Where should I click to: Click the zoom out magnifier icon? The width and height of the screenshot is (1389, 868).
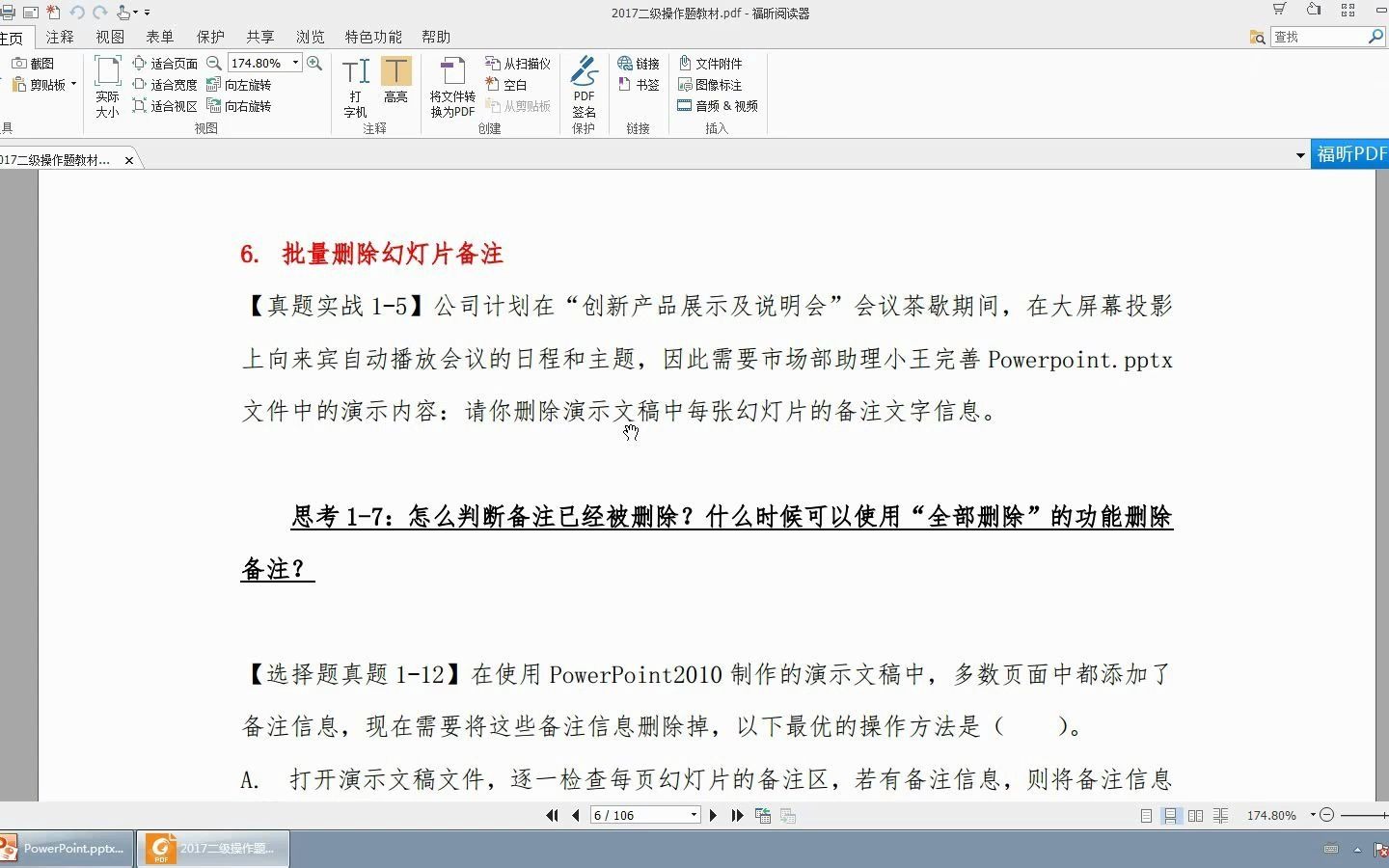click(214, 63)
